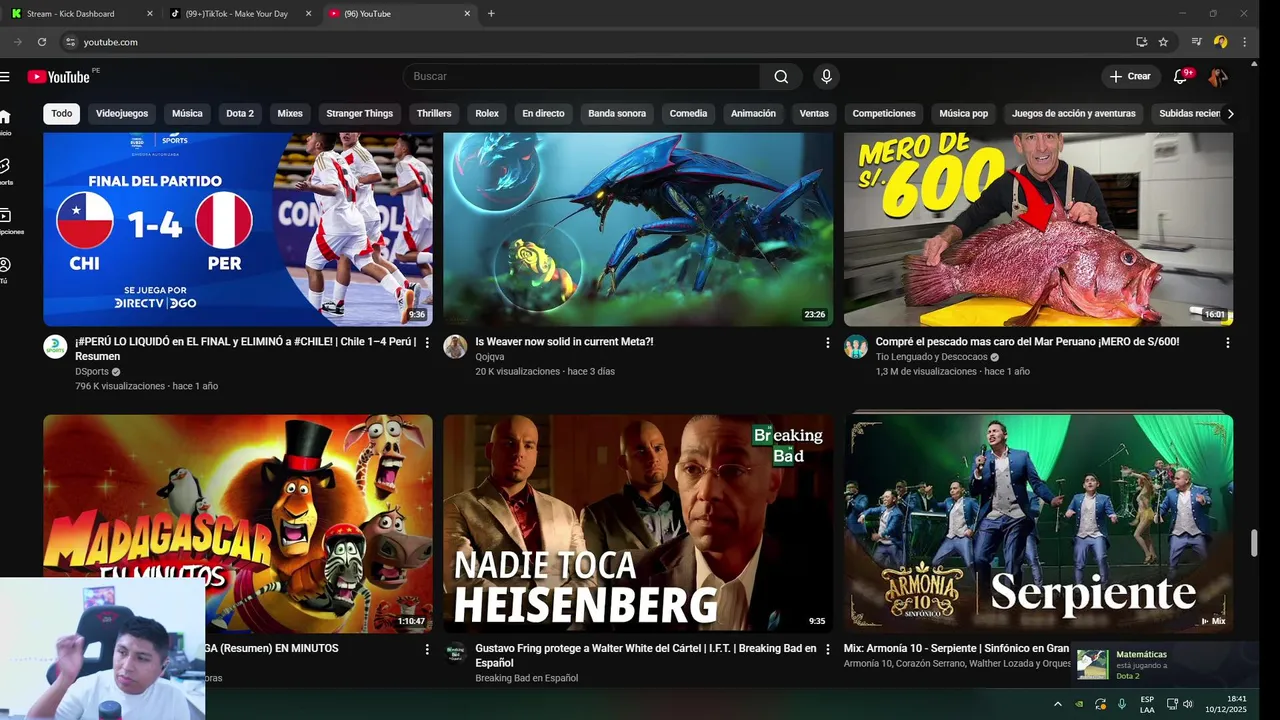Open Chrome three-dot menu
This screenshot has height=720, width=1280.
pyautogui.click(x=1245, y=42)
